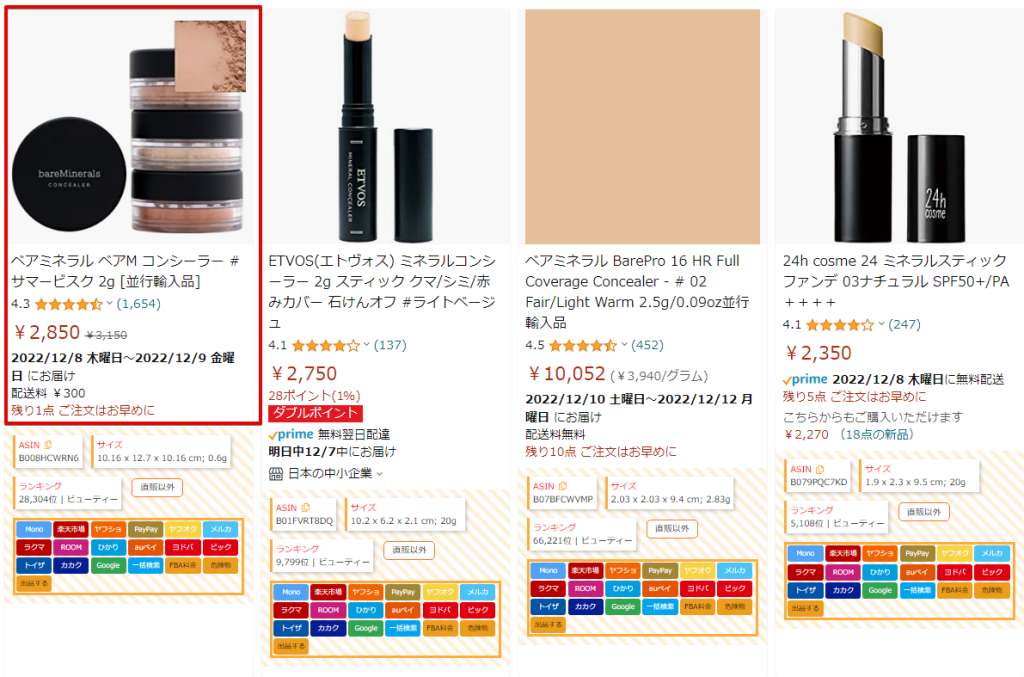
Task: Open rating breakdown chevron for 24h cosme
Action: pyautogui.click(x=882, y=324)
